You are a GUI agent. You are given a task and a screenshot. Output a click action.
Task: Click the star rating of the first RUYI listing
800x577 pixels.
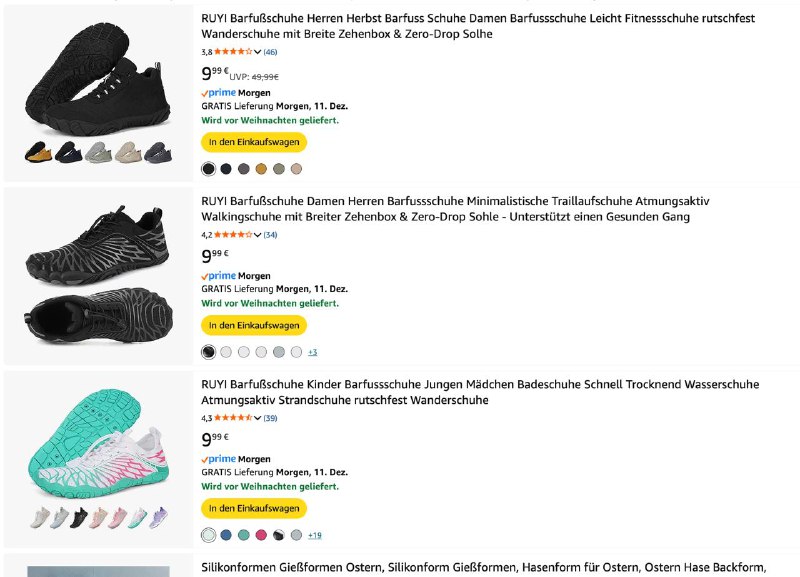(232, 52)
